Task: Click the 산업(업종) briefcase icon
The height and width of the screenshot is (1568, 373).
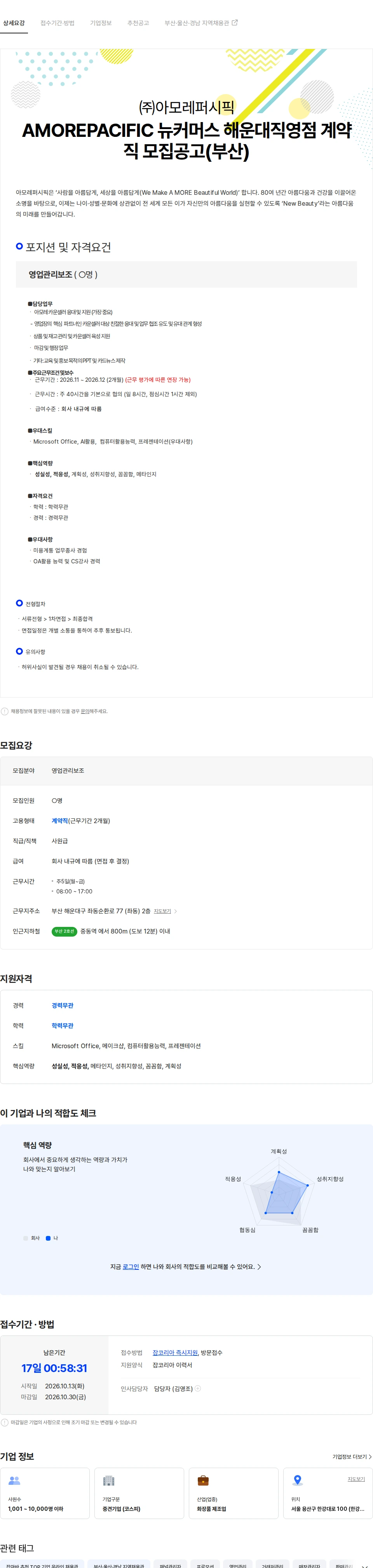Action: click(203, 1481)
